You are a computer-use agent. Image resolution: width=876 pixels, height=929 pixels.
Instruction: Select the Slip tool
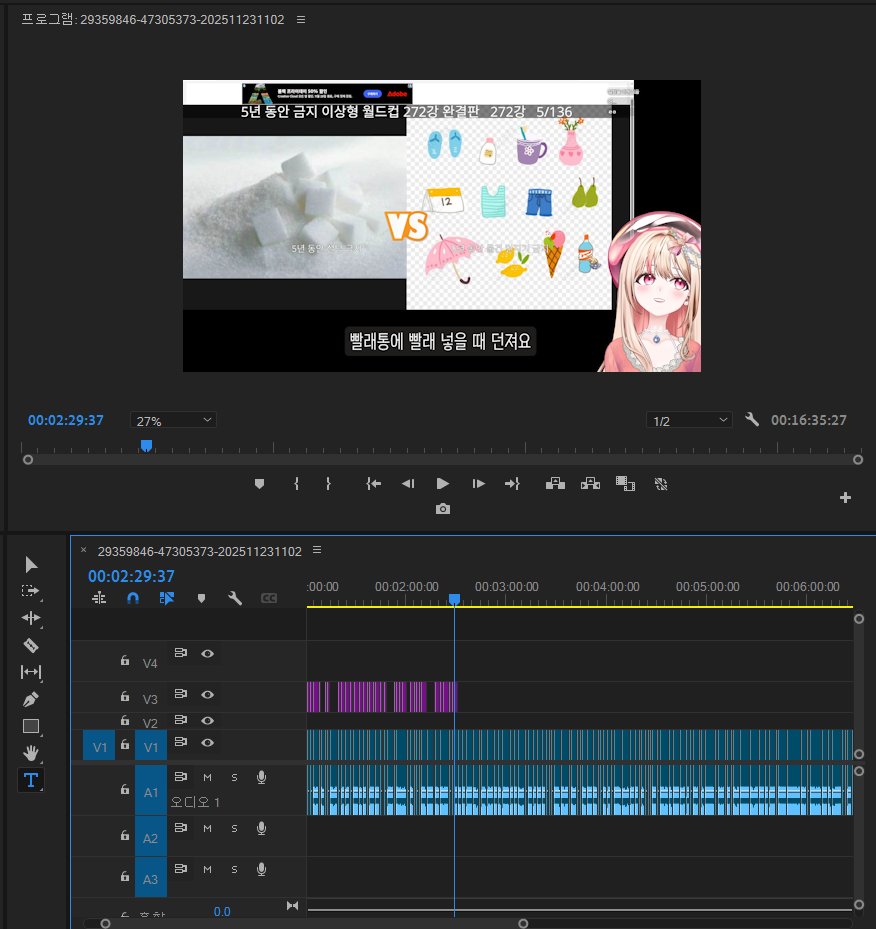(x=31, y=672)
